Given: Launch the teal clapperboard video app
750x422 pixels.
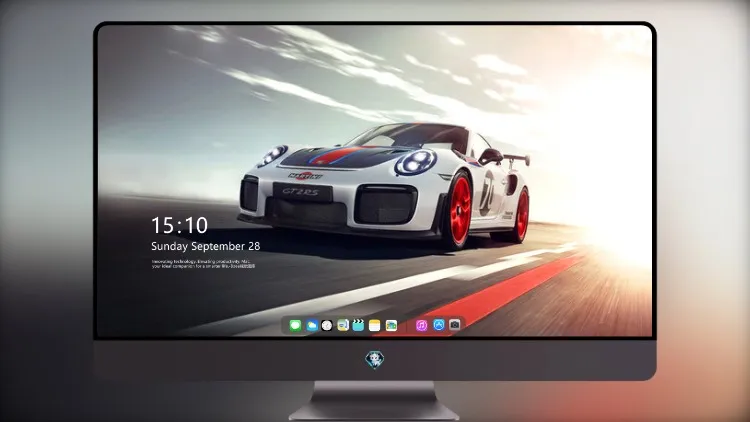Looking at the screenshot, I should pos(358,325).
